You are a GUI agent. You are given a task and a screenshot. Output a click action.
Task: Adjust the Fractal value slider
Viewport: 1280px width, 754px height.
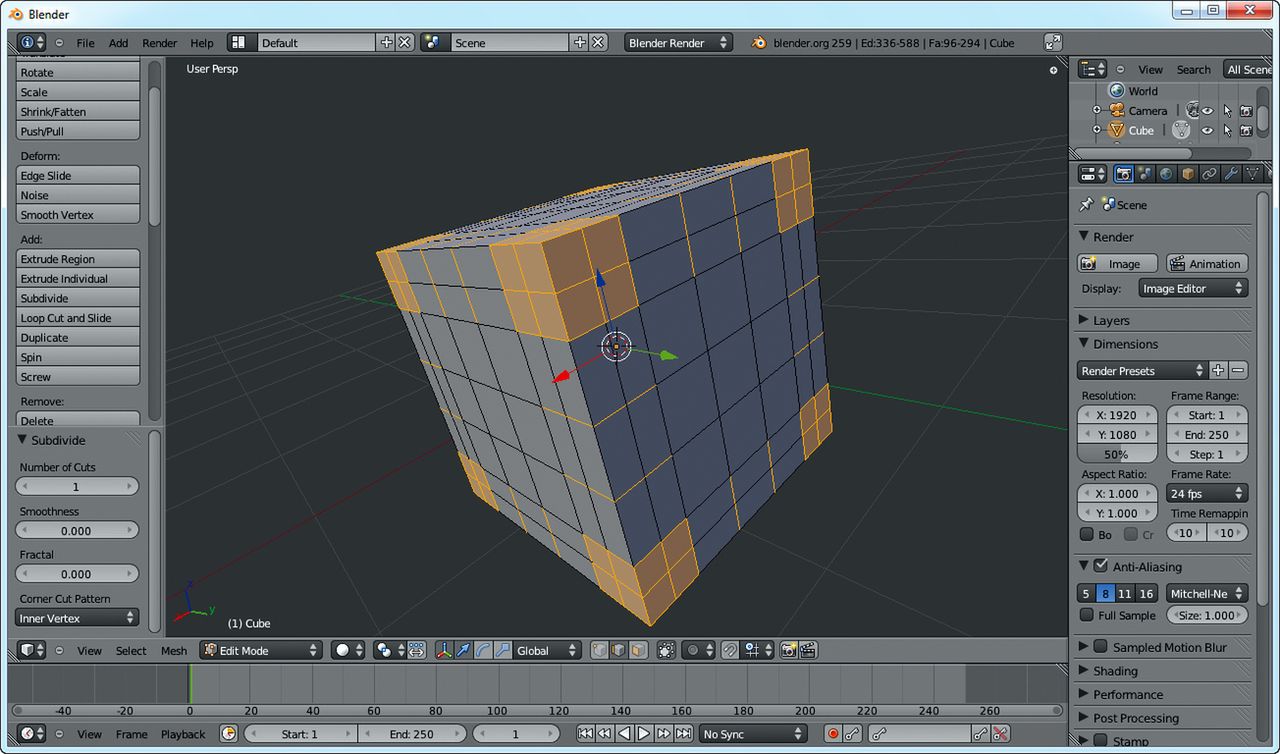click(x=77, y=574)
